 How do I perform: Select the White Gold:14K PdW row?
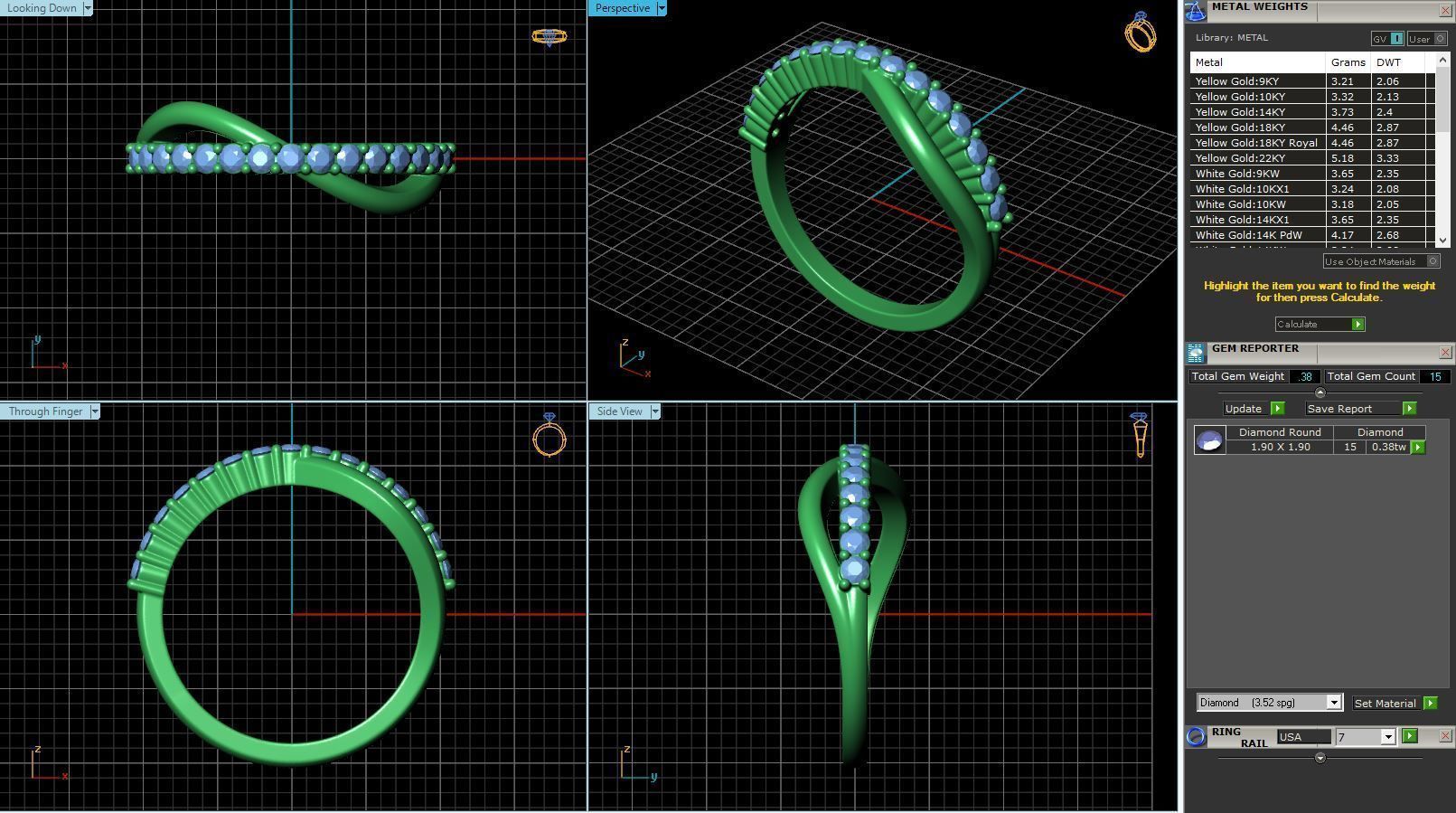[x=1311, y=235]
